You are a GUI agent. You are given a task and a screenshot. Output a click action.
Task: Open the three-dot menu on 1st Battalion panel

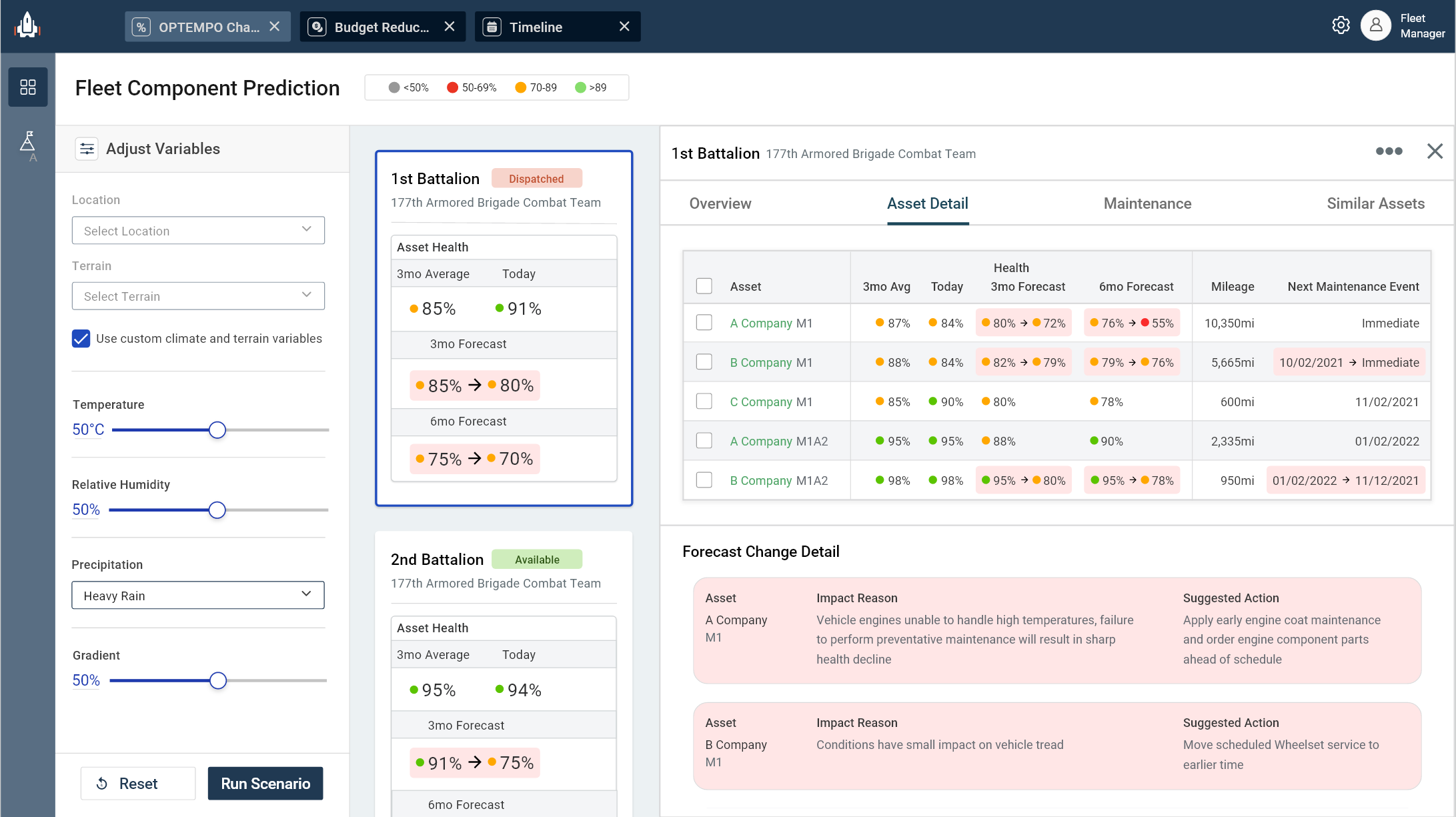tap(1389, 151)
